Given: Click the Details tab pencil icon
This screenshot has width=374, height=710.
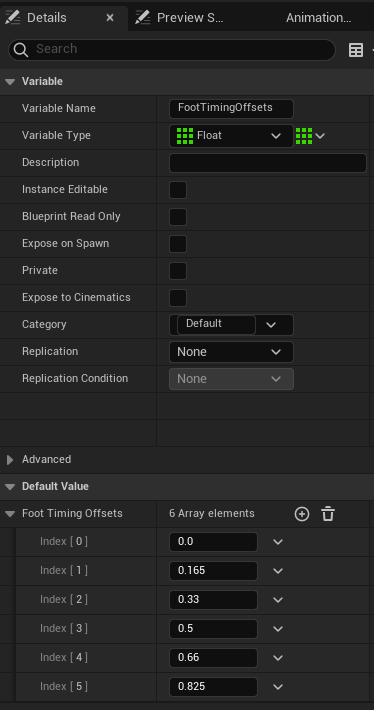Looking at the screenshot, I should pyautogui.click(x=13, y=18).
